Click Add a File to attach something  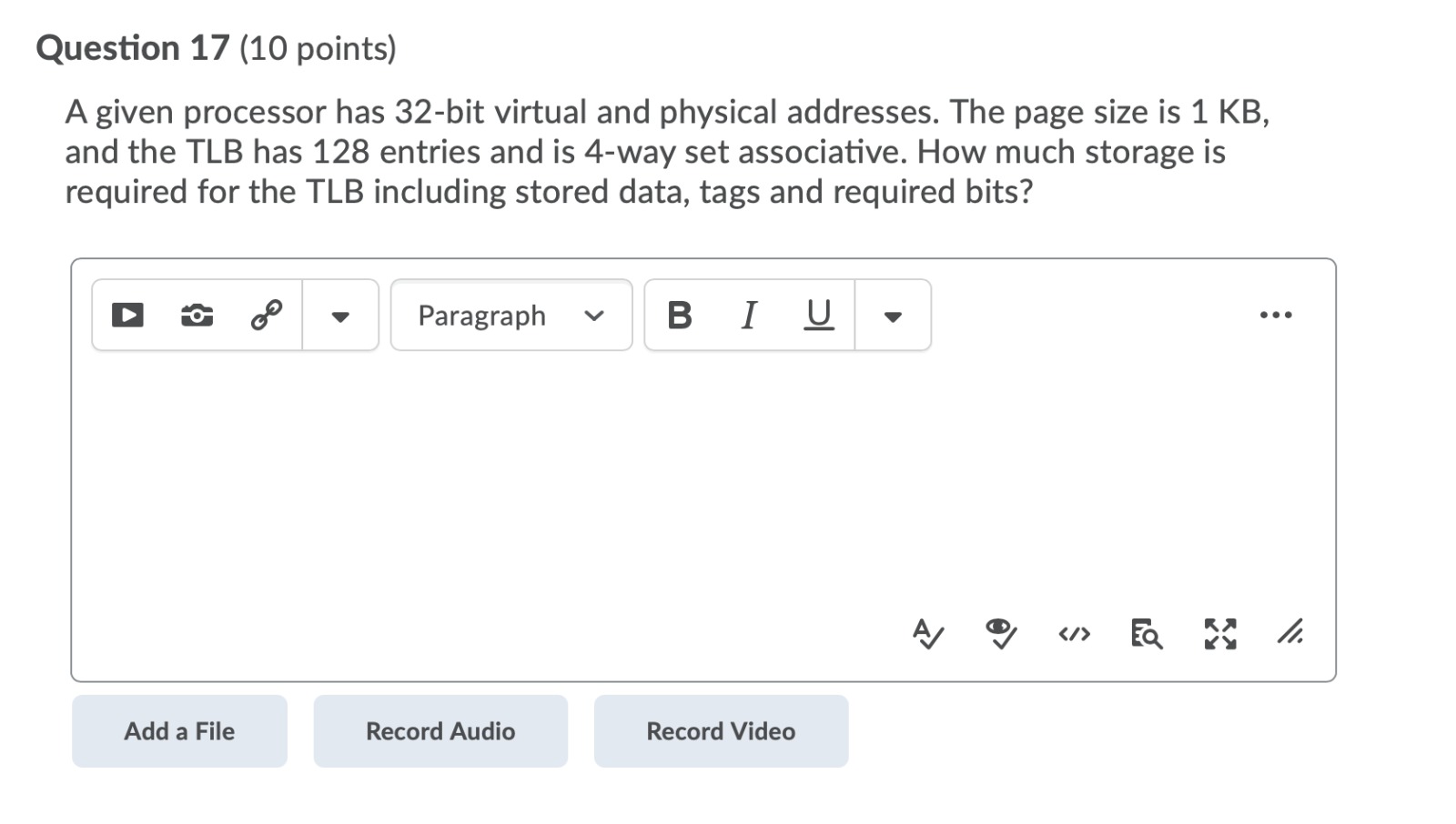point(179,730)
